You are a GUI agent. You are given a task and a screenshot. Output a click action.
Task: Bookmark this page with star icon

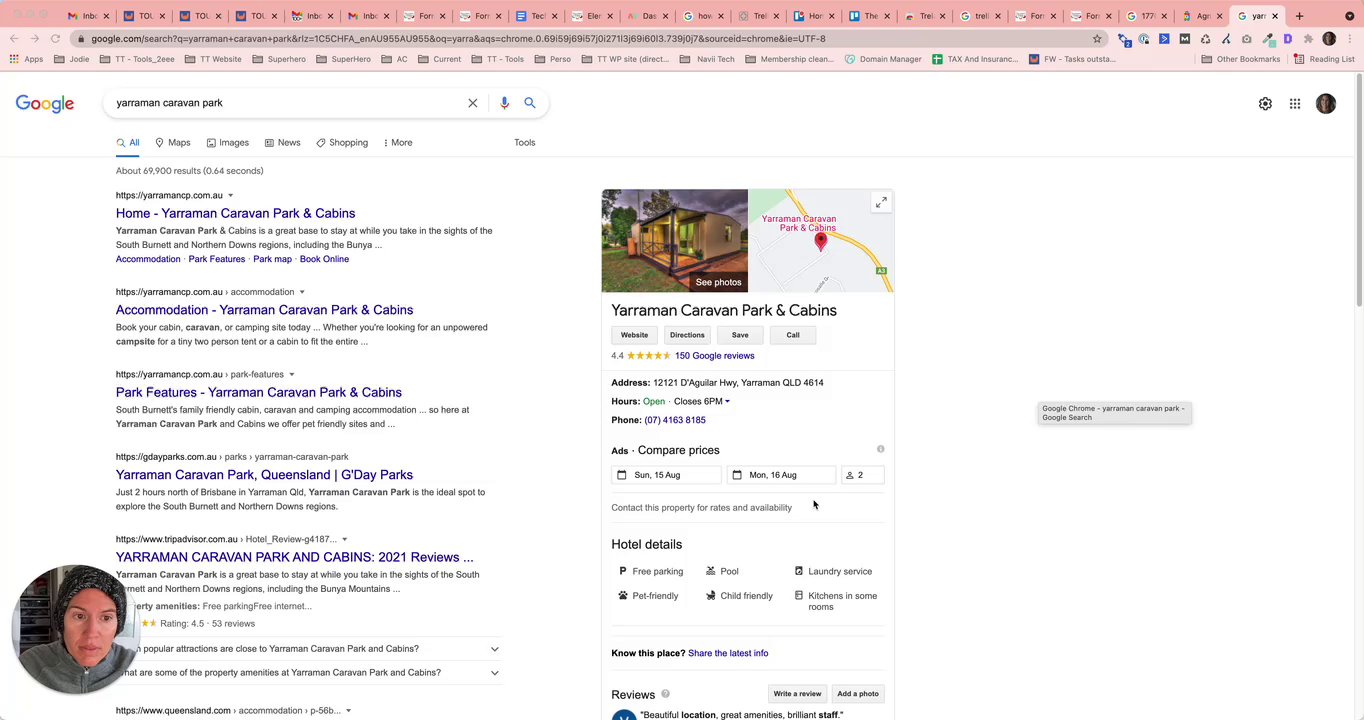click(x=1097, y=39)
